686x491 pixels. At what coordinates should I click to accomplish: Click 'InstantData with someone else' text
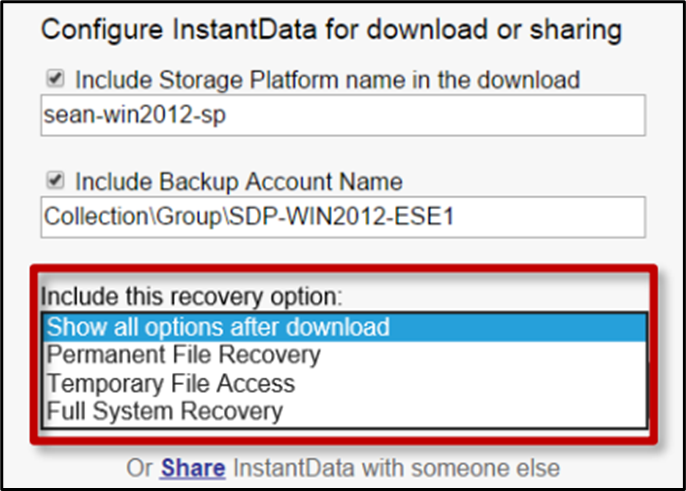point(396,468)
